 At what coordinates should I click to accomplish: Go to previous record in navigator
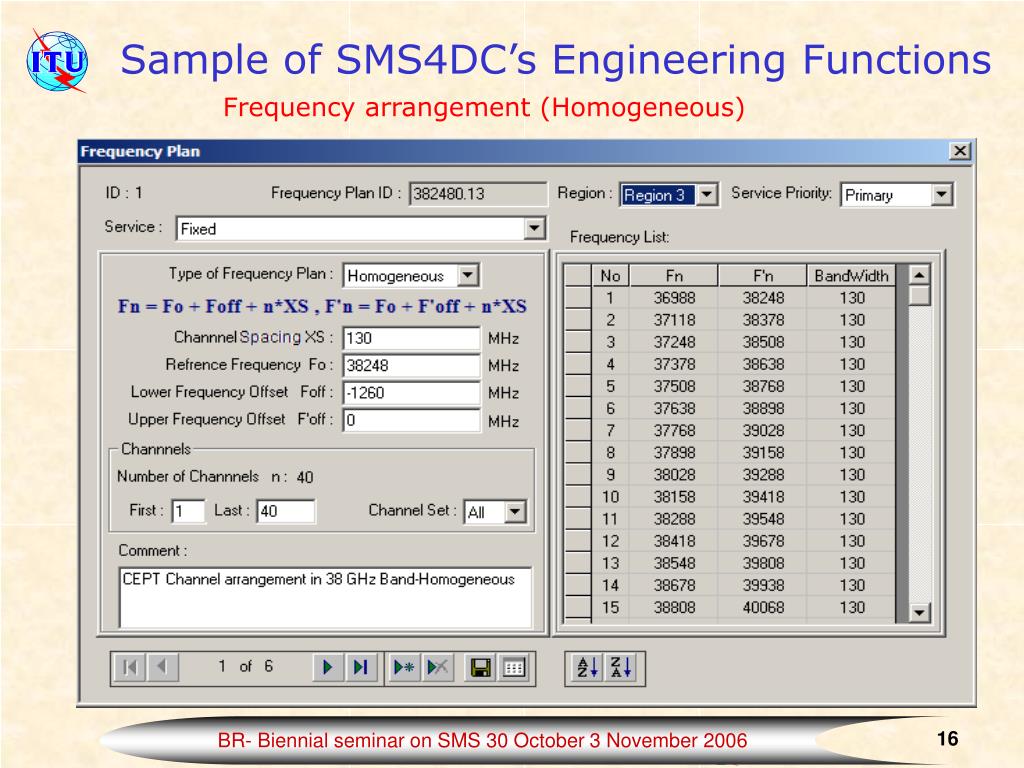tap(162, 667)
